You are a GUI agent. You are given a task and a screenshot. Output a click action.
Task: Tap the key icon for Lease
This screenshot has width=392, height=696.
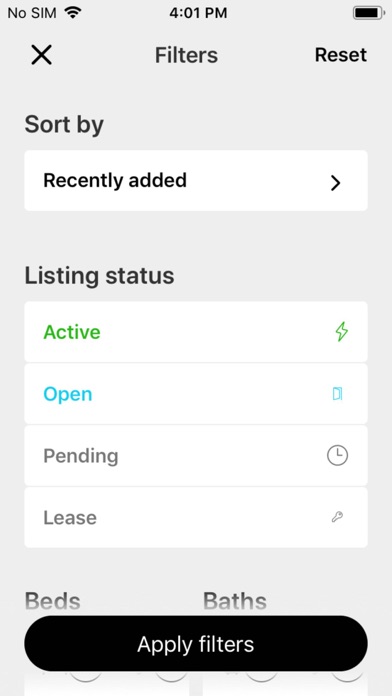pyautogui.click(x=337, y=517)
